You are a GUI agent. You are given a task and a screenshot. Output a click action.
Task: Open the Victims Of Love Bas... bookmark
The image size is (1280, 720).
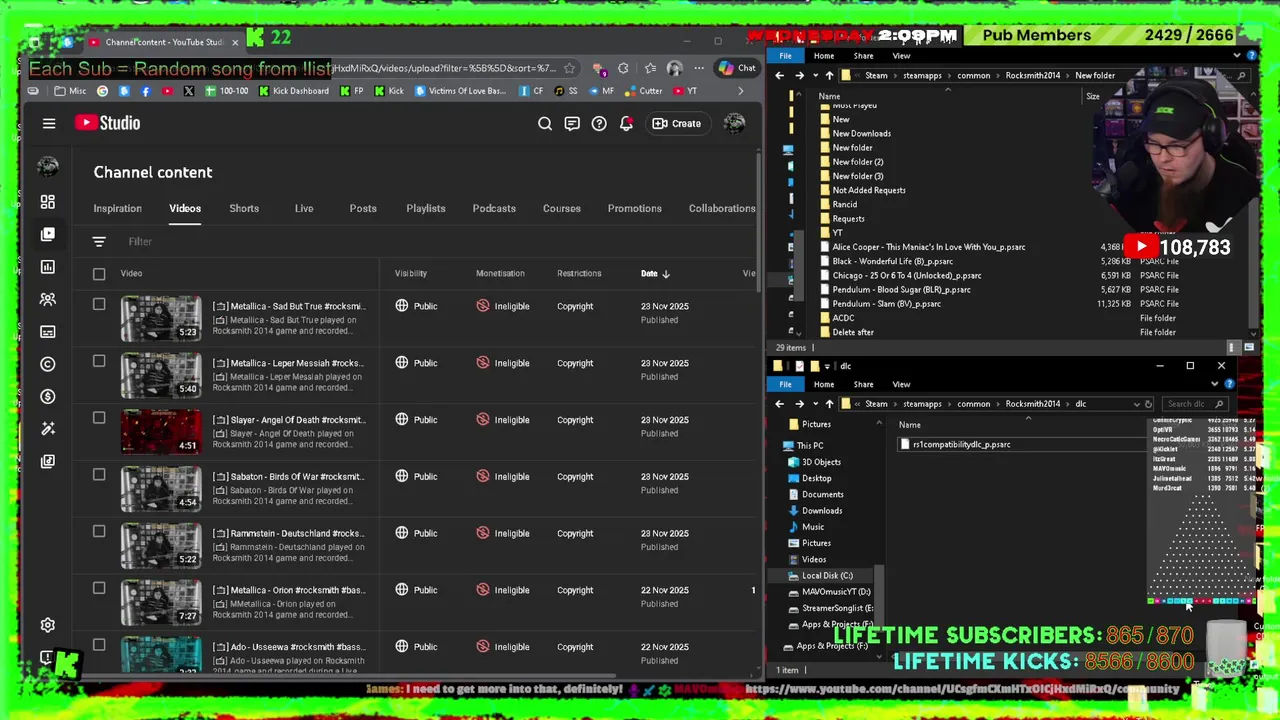pos(459,91)
